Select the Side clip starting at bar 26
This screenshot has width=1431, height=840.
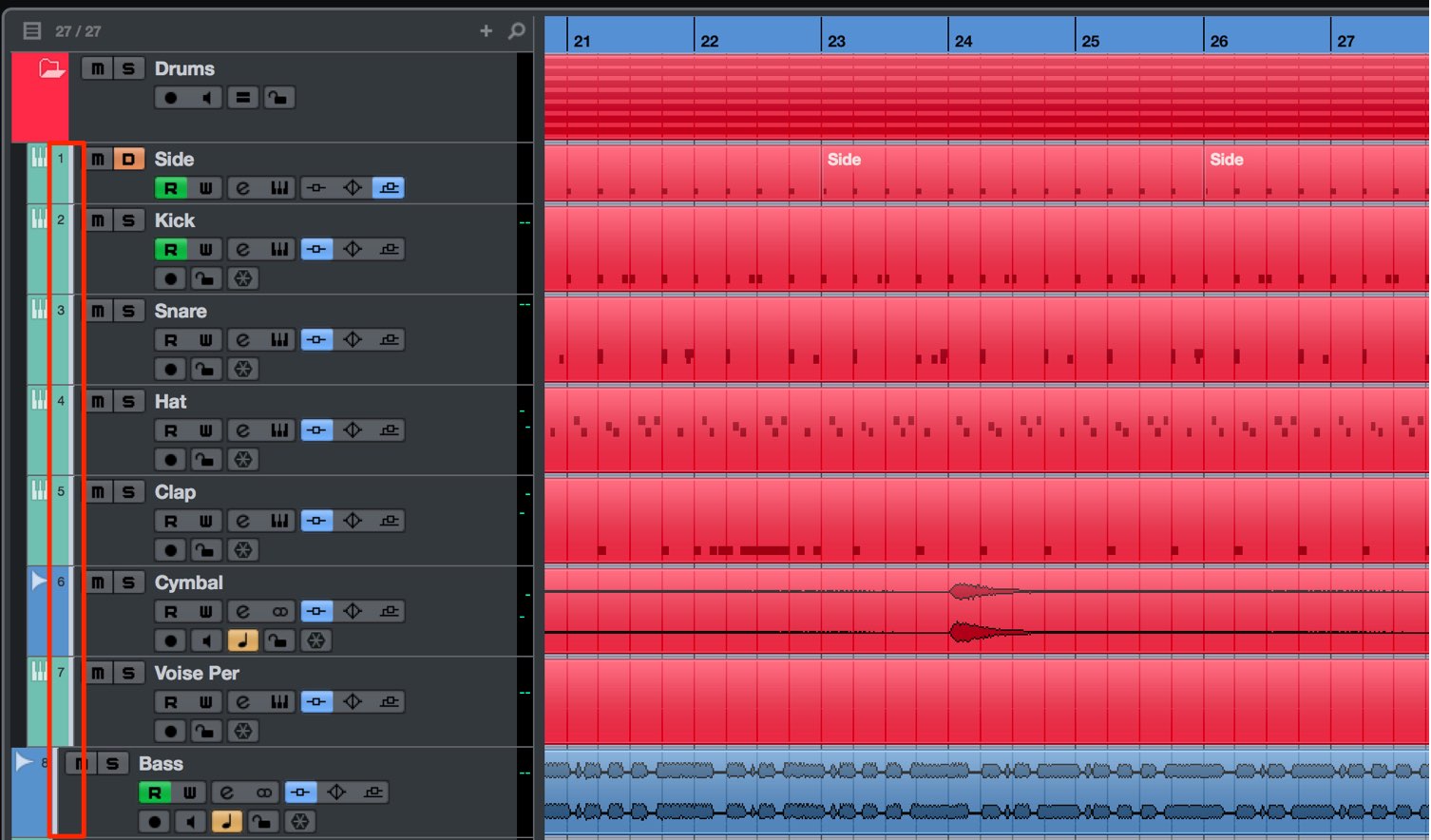[1316, 173]
